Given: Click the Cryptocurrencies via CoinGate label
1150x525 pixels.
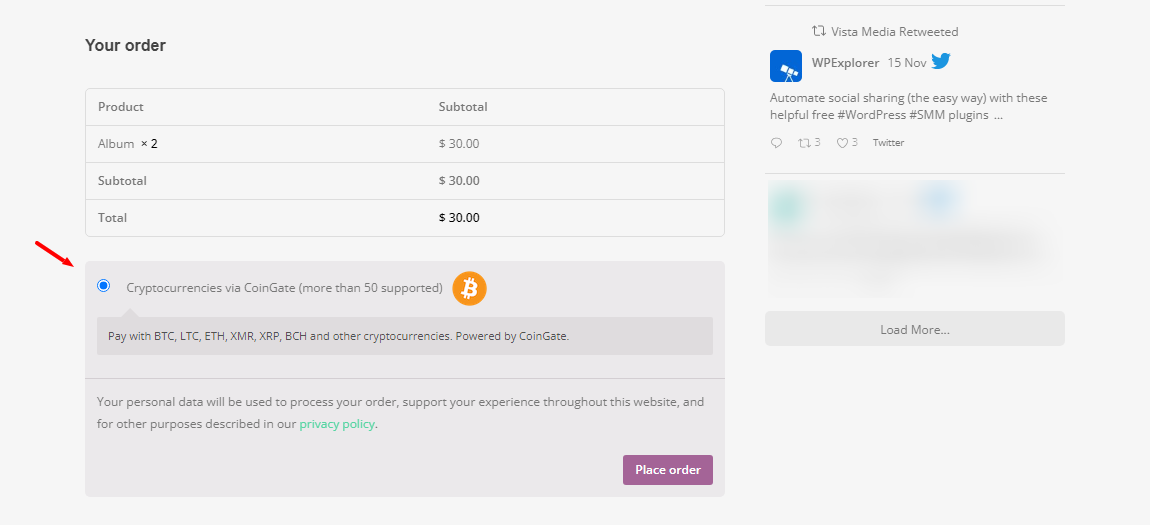Looking at the screenshot, I should pos(284,288).
